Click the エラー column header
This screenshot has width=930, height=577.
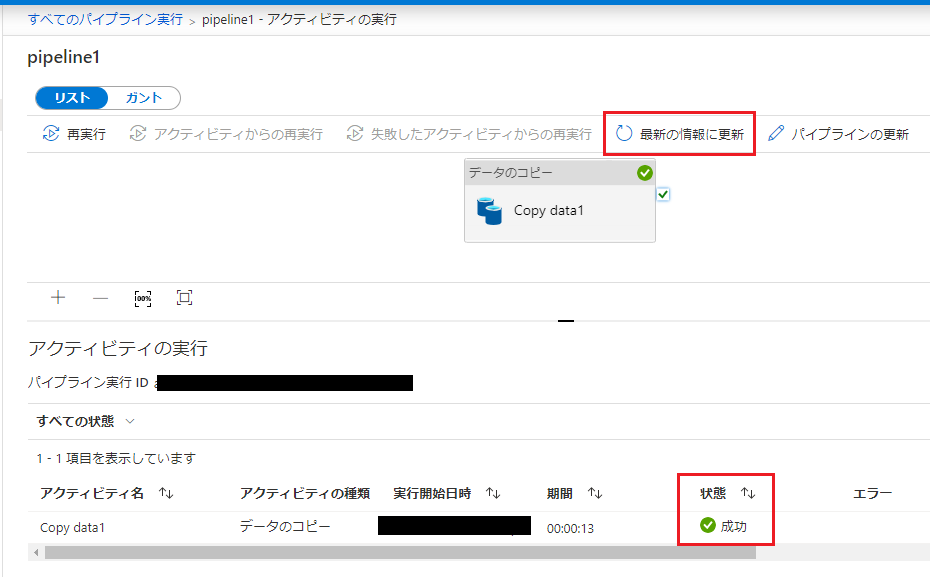(x=872, y=493)
